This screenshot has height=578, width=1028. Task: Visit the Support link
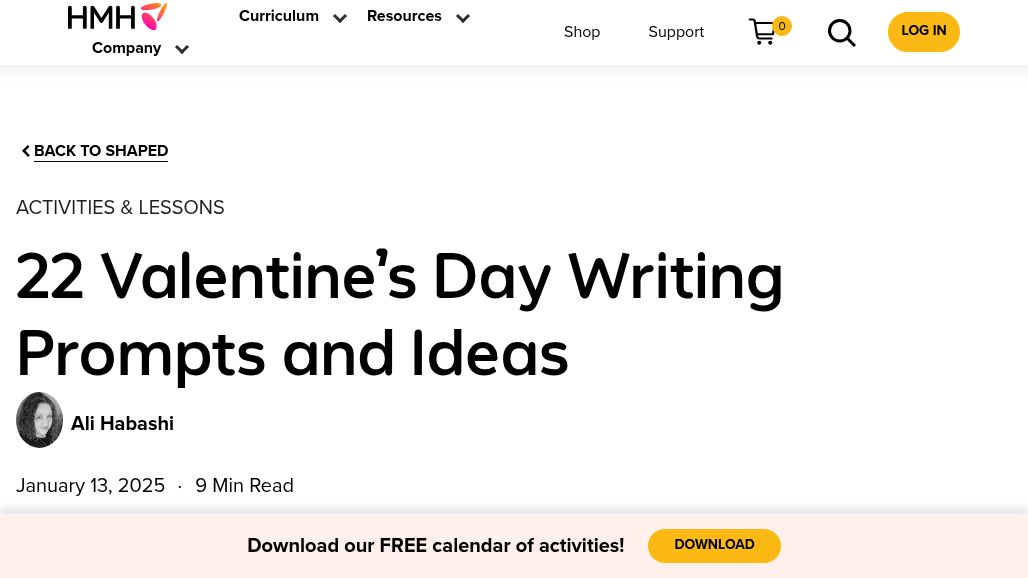click(676, 33)
